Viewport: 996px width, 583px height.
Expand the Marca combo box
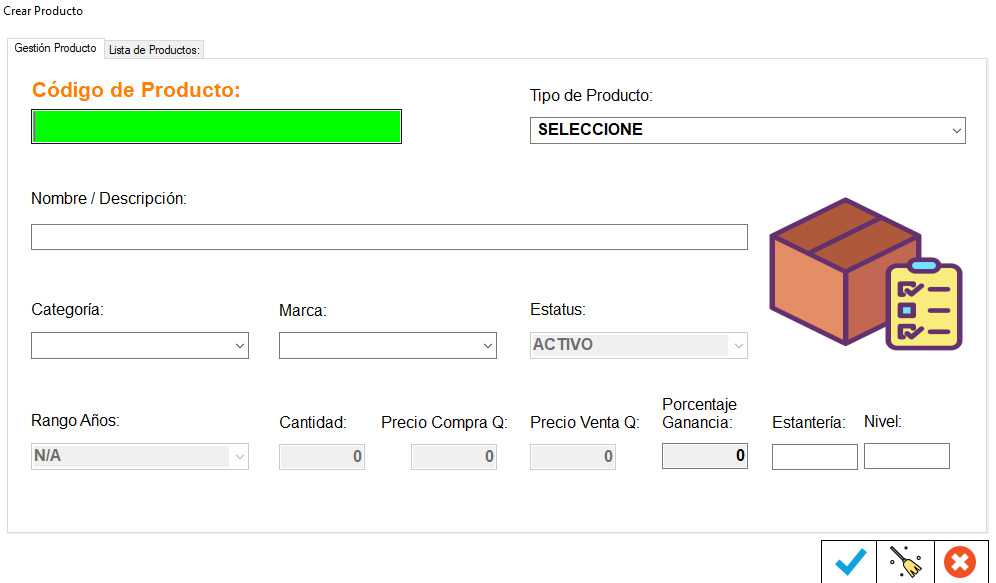(x=387, y=346)
